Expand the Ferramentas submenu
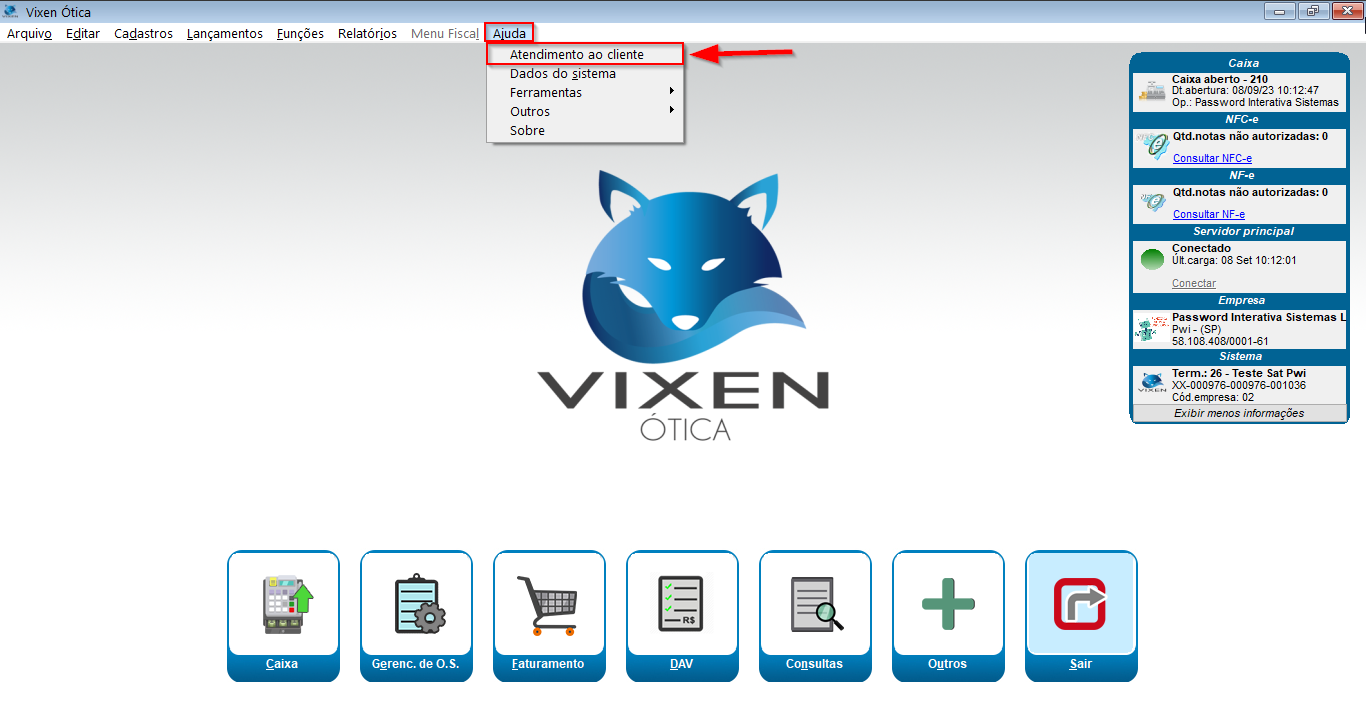The image size is (1366, 715). [x=585, y=92]
